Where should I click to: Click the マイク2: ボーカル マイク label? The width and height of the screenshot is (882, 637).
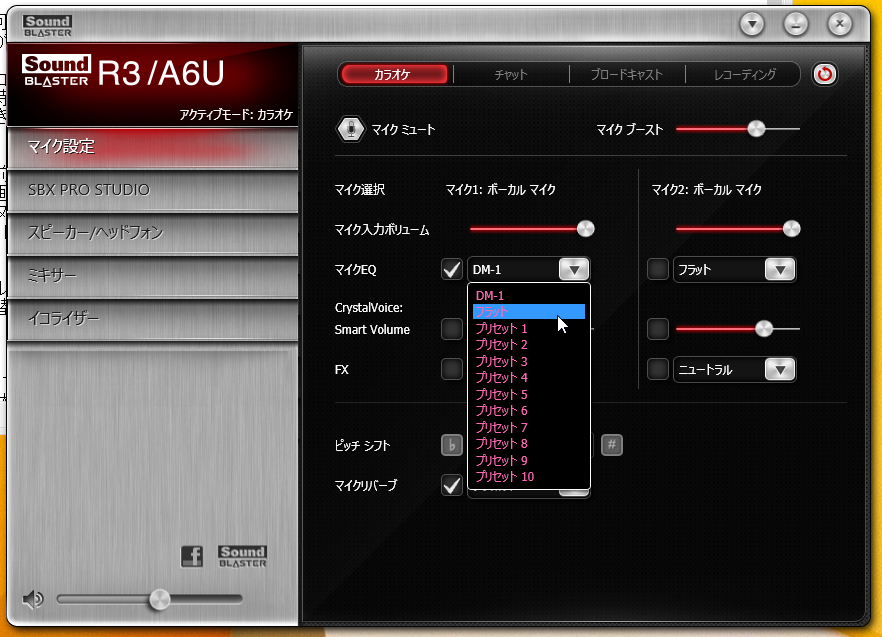706,190
